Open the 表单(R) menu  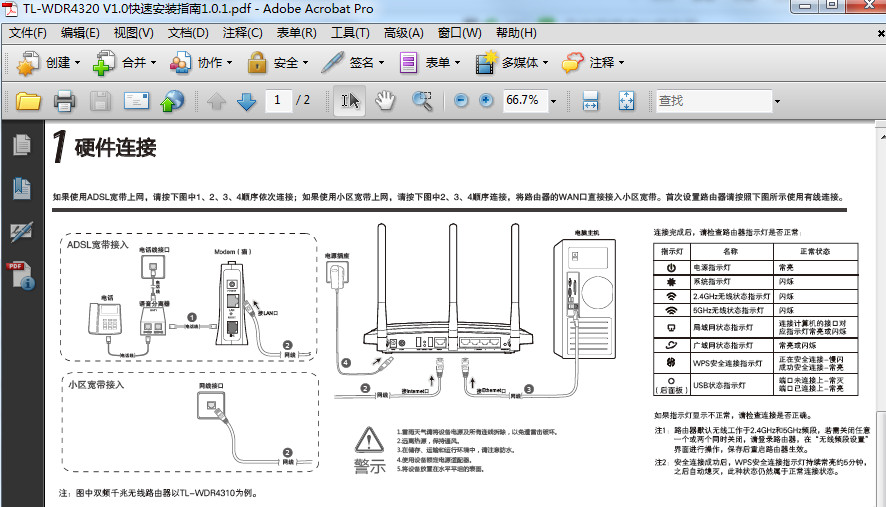coord(297,33)
